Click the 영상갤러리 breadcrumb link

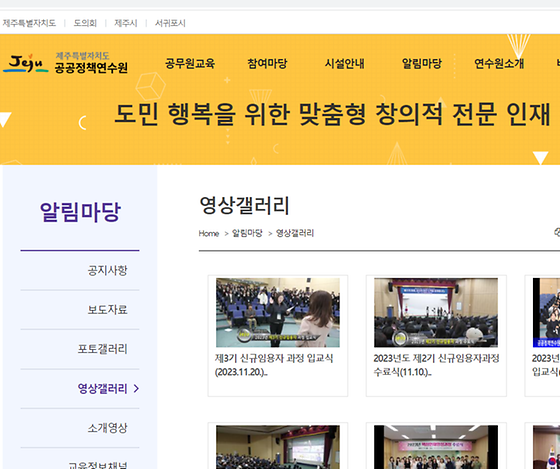(x=295, y=233)
